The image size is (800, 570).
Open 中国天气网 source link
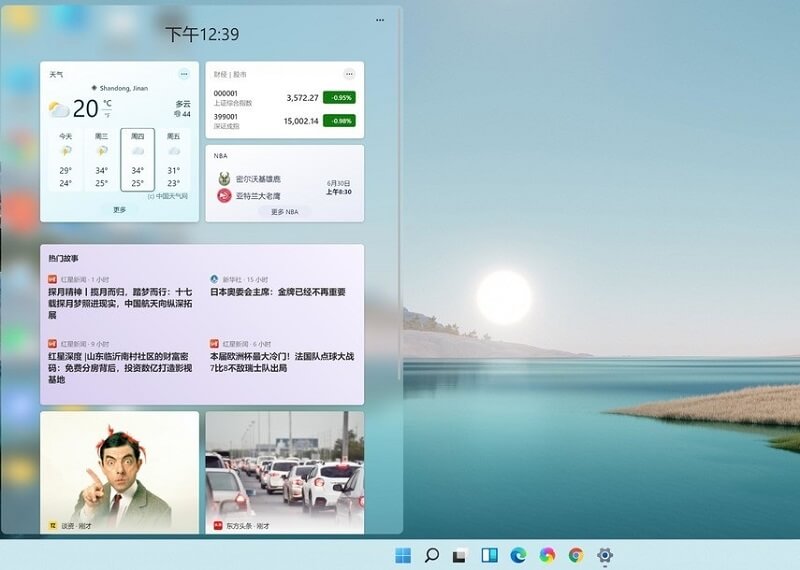point(168,196)
